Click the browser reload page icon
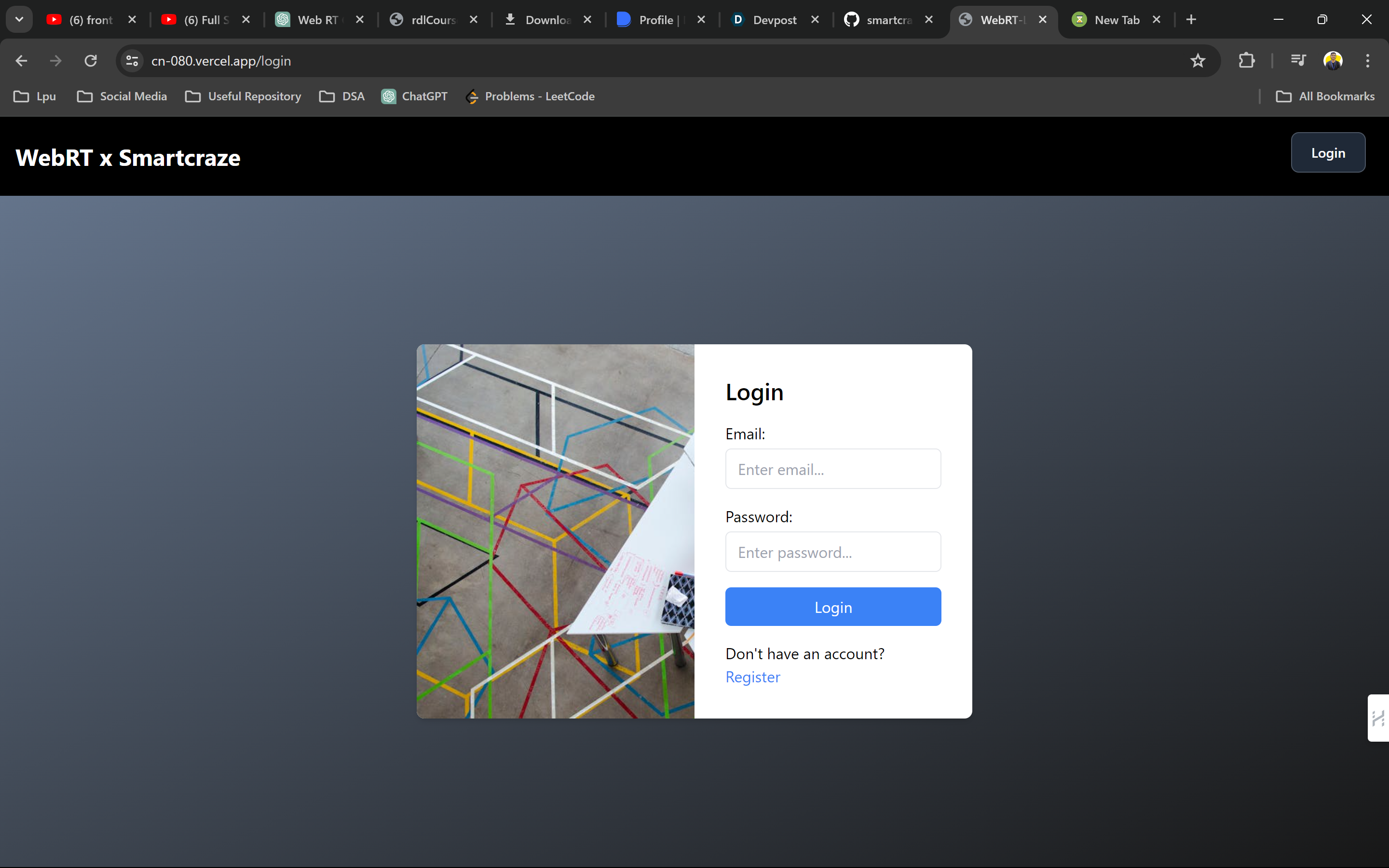Image resolution: width=1389 pixels, height=868 pixels. (x=91, y=61)
